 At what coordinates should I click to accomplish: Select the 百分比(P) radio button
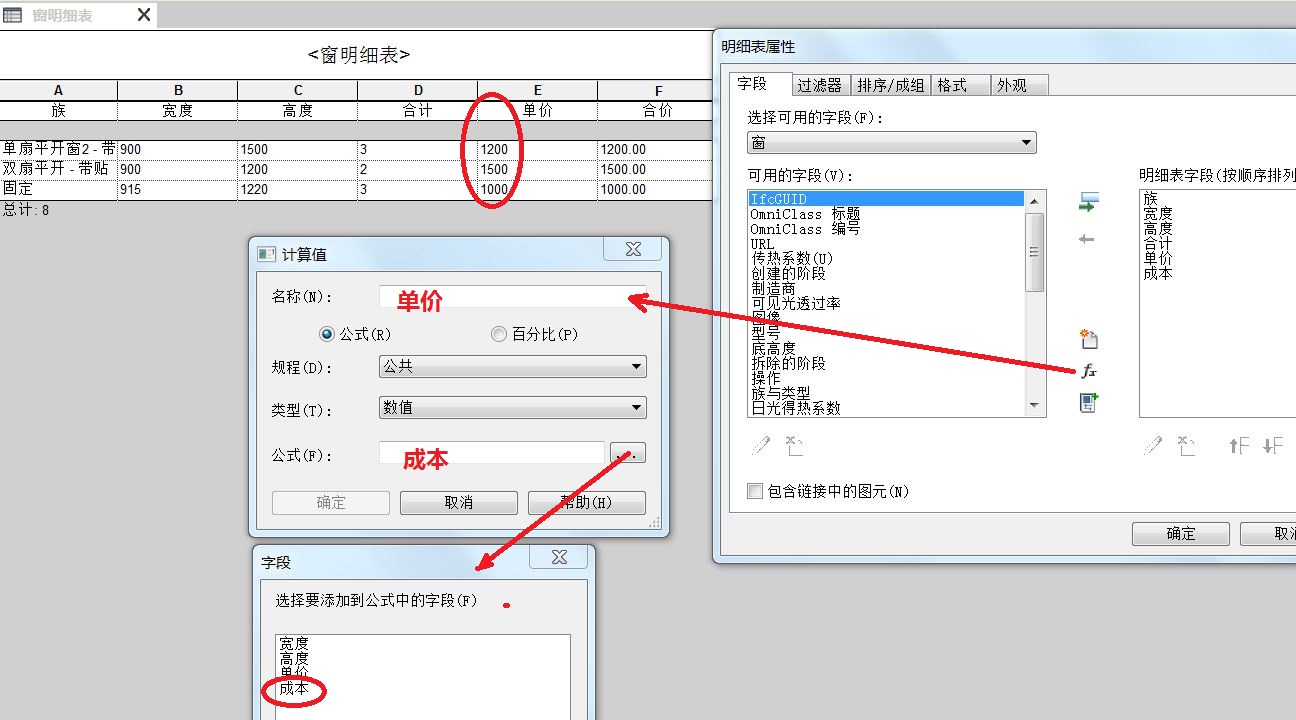tap(499, 334)
